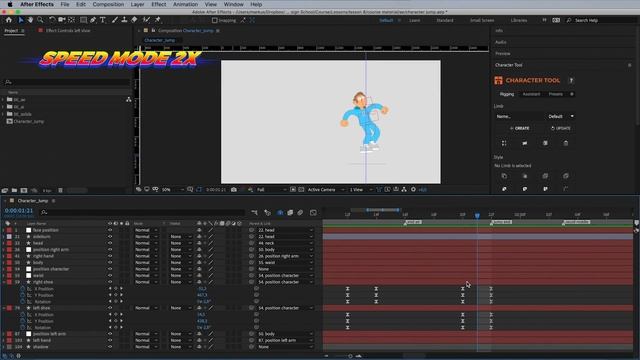Open the graph editor from timeline header
Screen dimensions: 640x360
[x=313, y=213]
